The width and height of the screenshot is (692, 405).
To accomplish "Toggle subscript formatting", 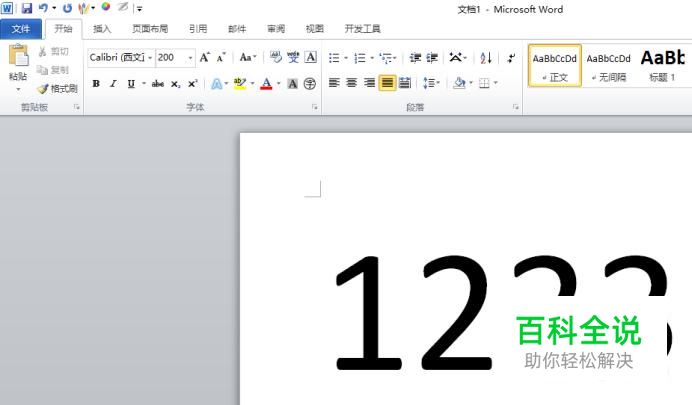I will (176, 84).
